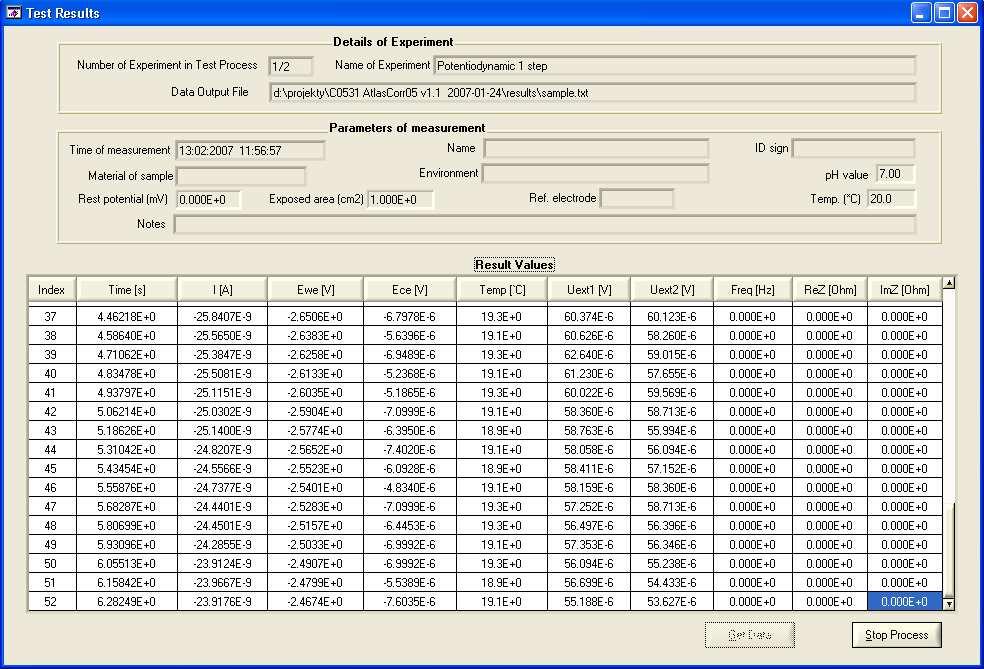Click current value -24.5566E-9 in row 45
Screen dimensions: 984x669
click(x=222, y=469)
